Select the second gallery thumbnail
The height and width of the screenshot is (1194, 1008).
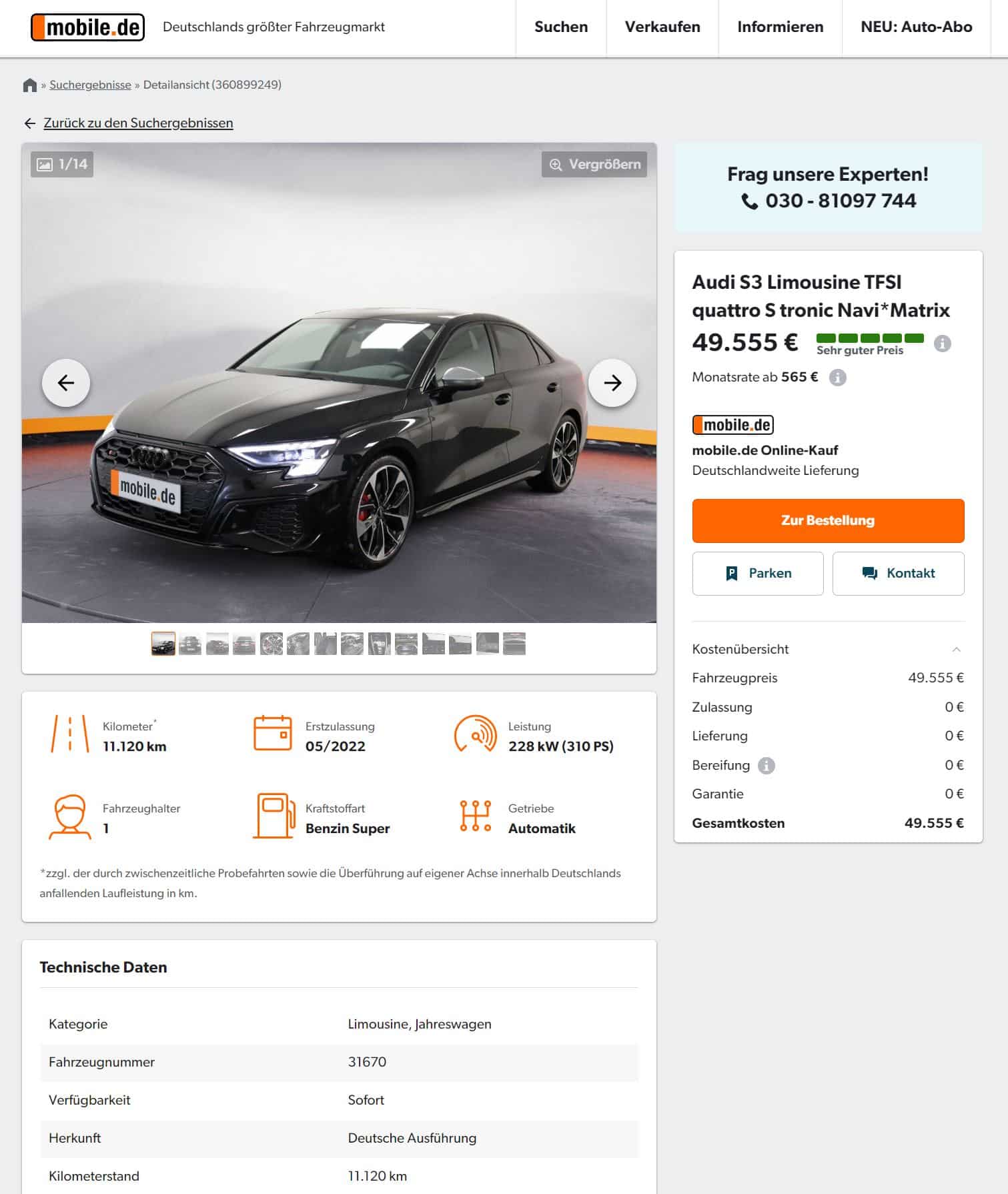click(x=190, y=644)
